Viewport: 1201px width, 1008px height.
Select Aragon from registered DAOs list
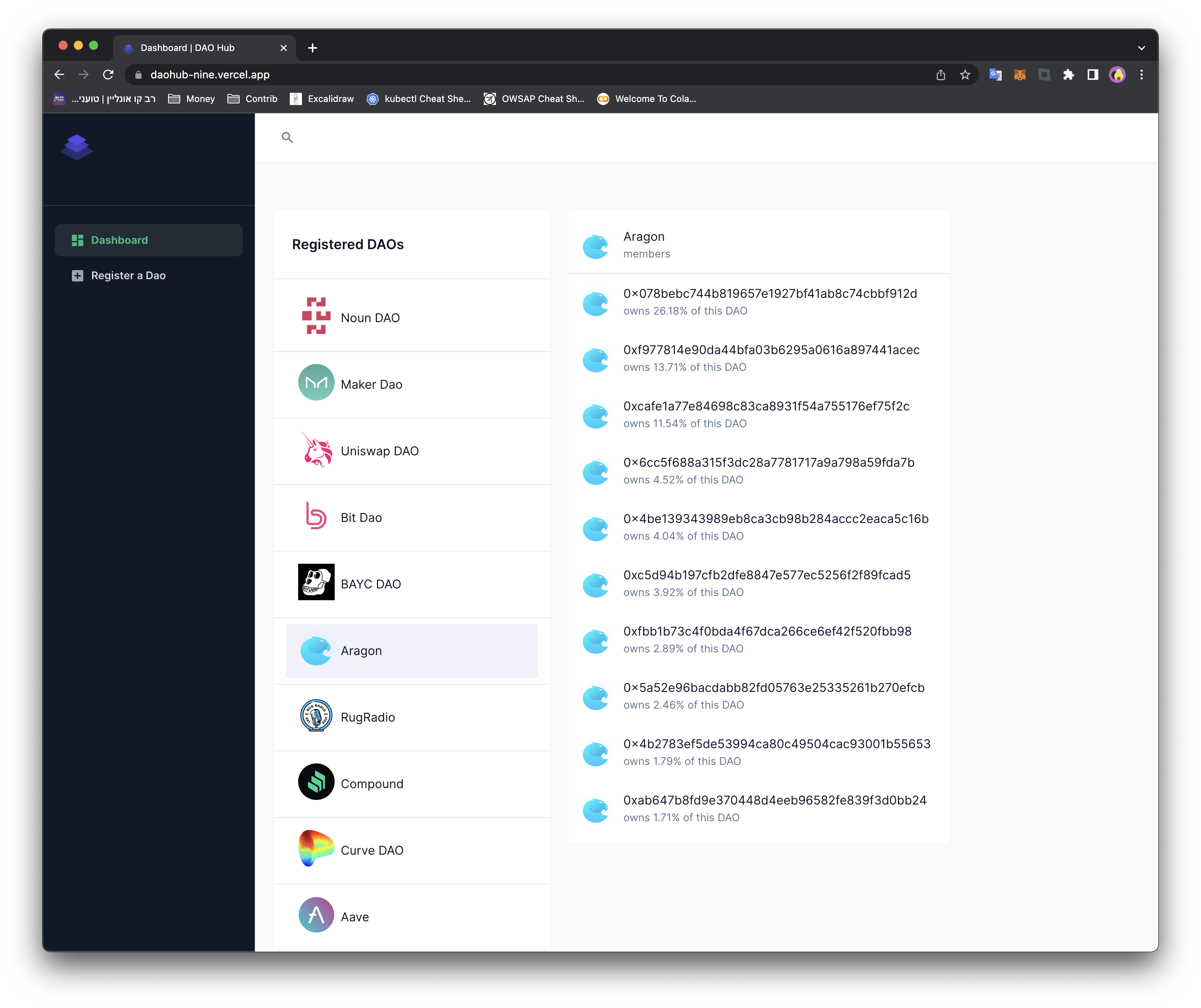pos(409,650)
